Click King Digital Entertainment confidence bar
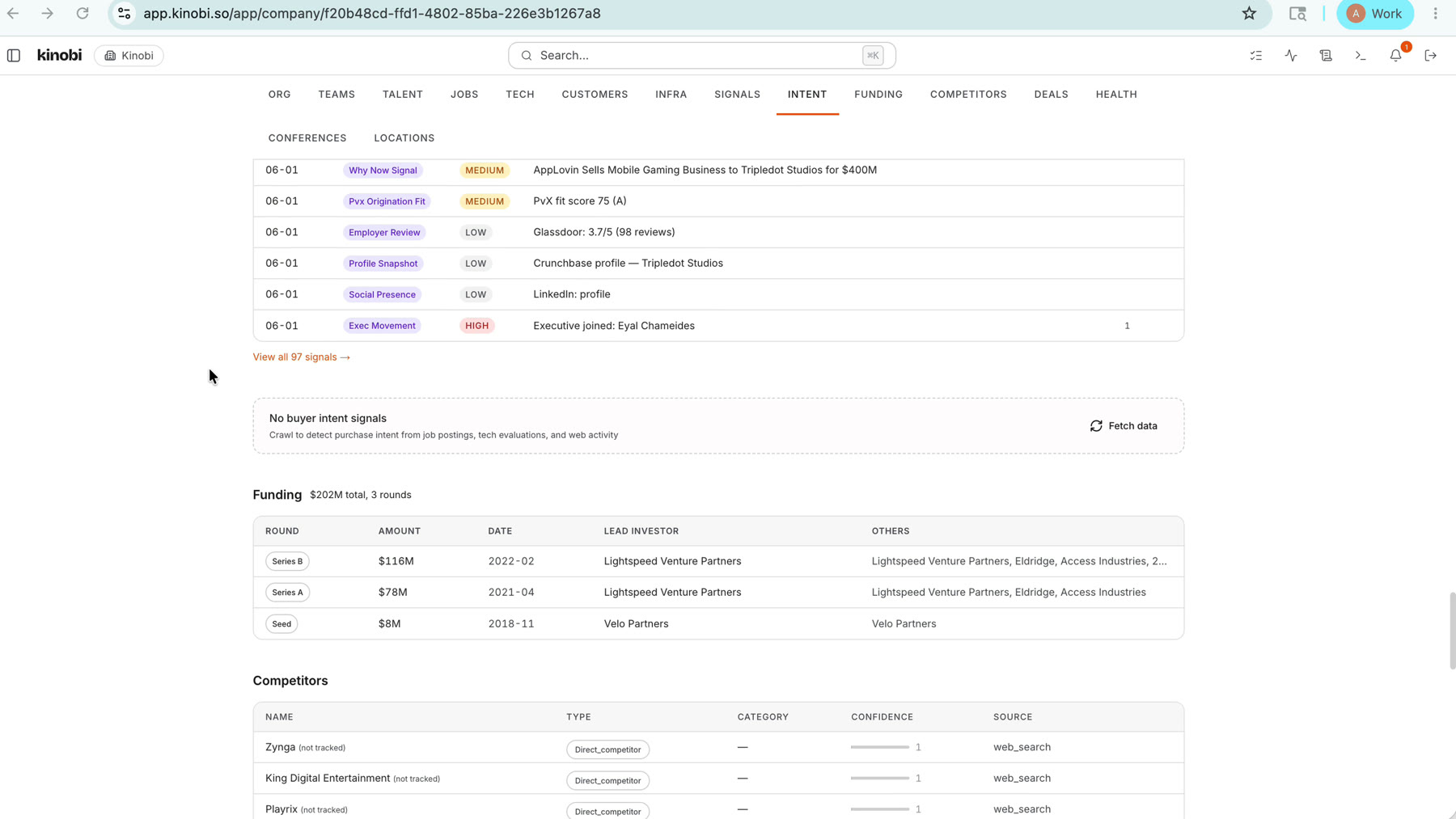Screen dimensions: 1456x819 tap(880, 779)
